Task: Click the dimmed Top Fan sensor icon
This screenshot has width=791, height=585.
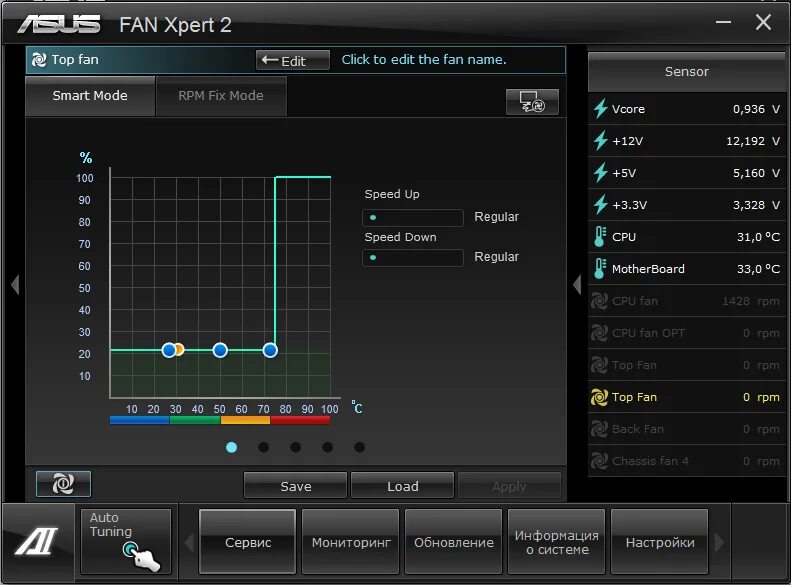Action: point(599,365)
